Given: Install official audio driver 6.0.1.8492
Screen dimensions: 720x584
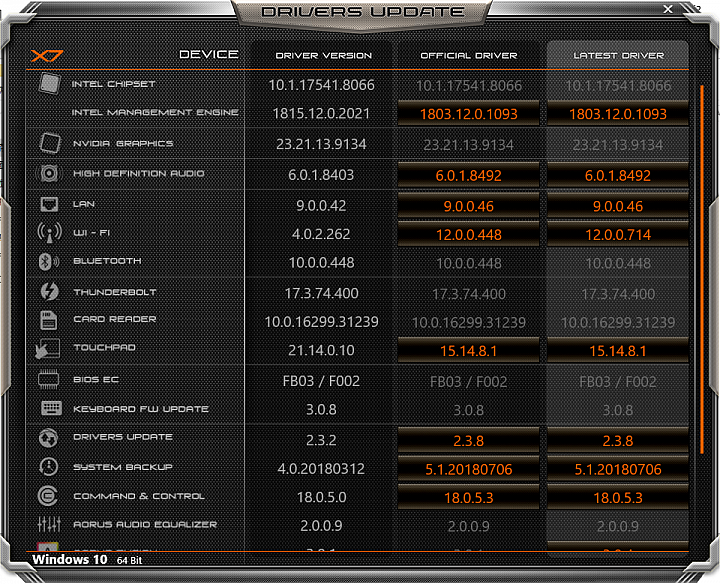Looking at the screenshot, I should click(x=468, y=175).
